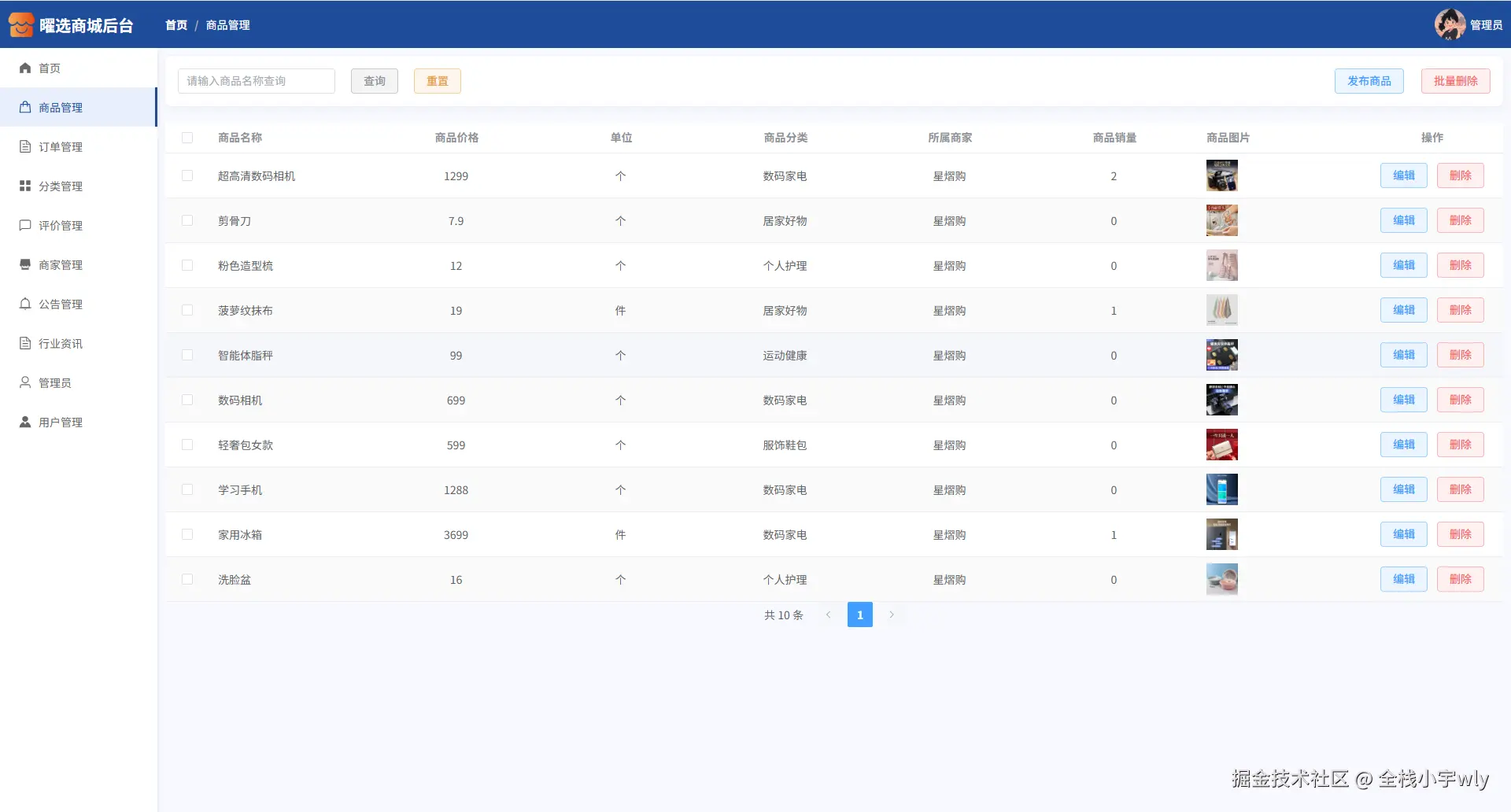
Task: Click the user outline icon for 管理员
Action: click(25, 383)
